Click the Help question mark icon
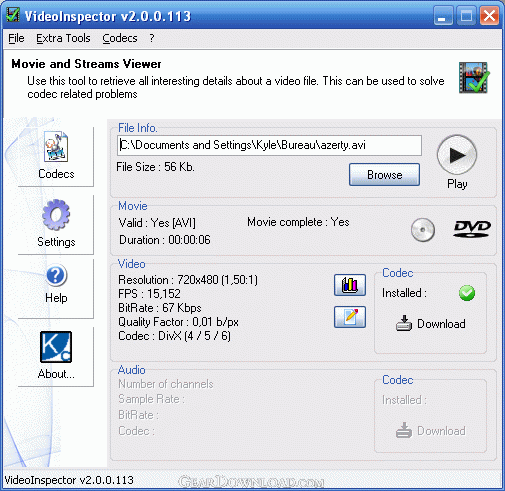The image size is (505, 491). tap(56, 275)
